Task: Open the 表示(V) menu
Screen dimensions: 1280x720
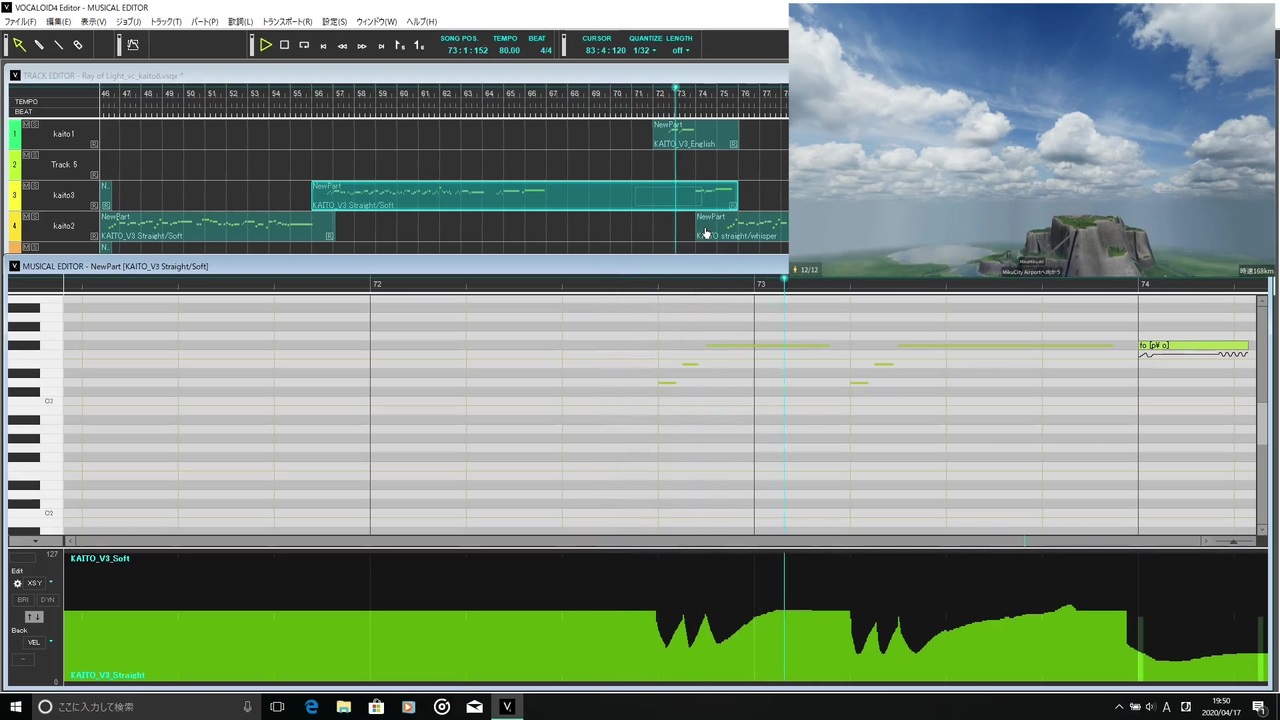Action: (x=93, y=22)
